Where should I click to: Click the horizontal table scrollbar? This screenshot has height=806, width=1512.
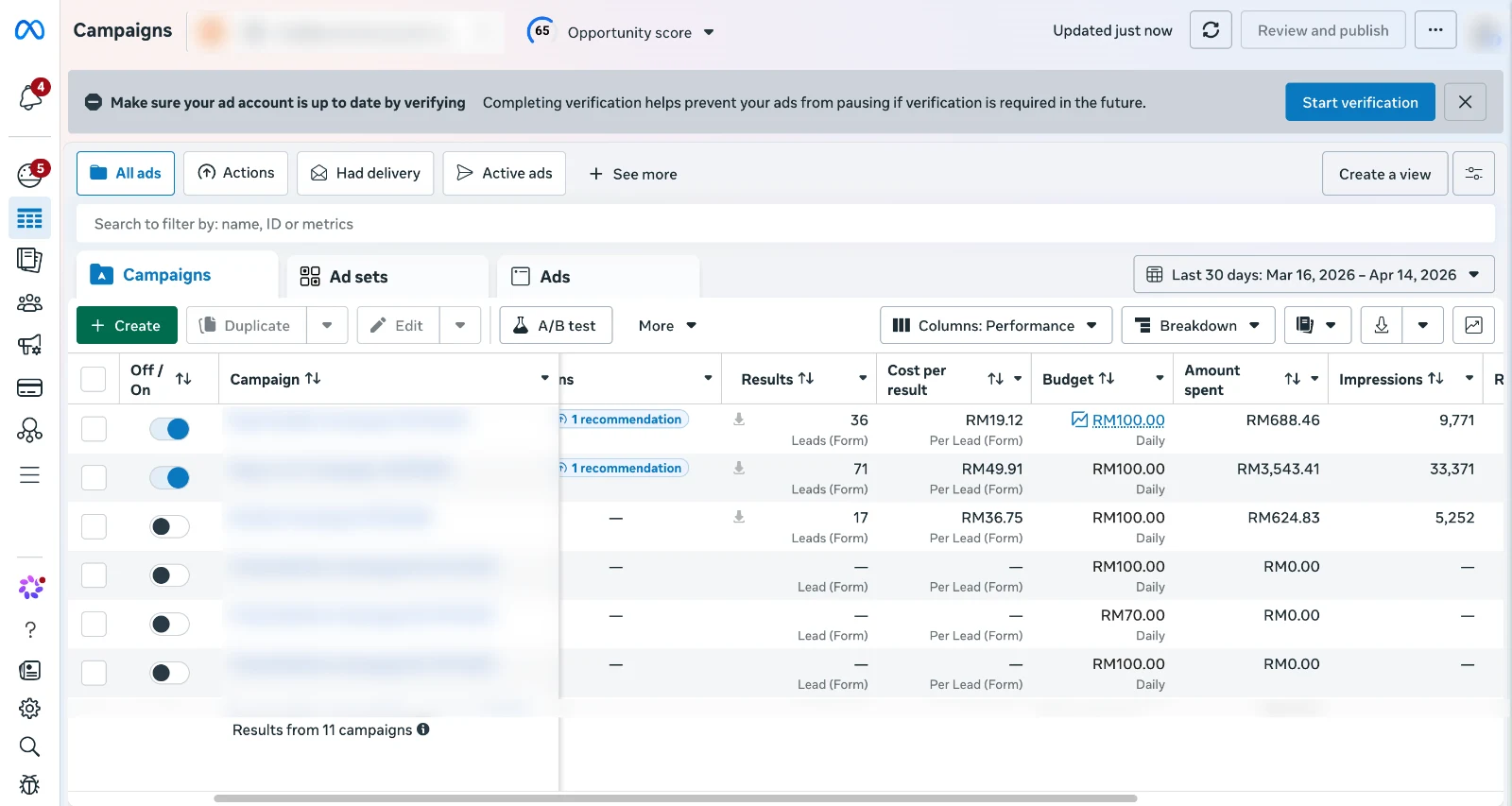tap(676, 798)
